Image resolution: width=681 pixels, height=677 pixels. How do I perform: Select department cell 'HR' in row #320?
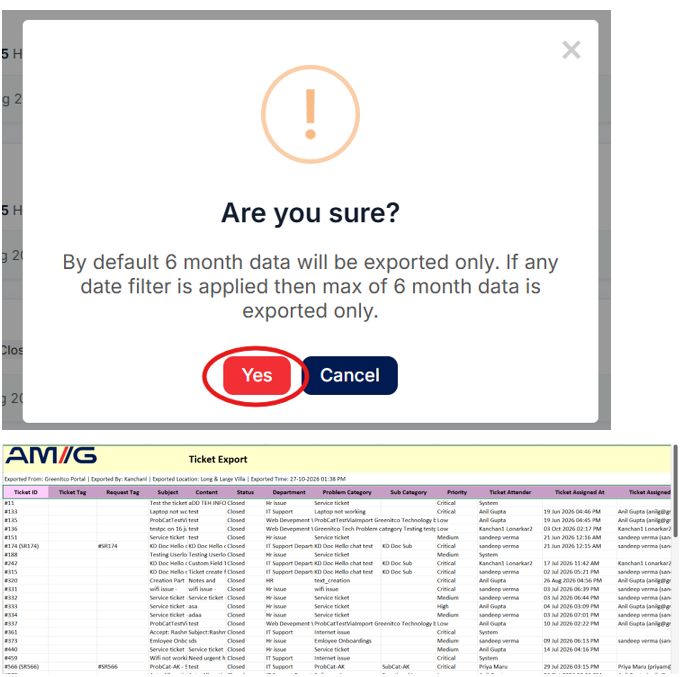click(289, 581)
